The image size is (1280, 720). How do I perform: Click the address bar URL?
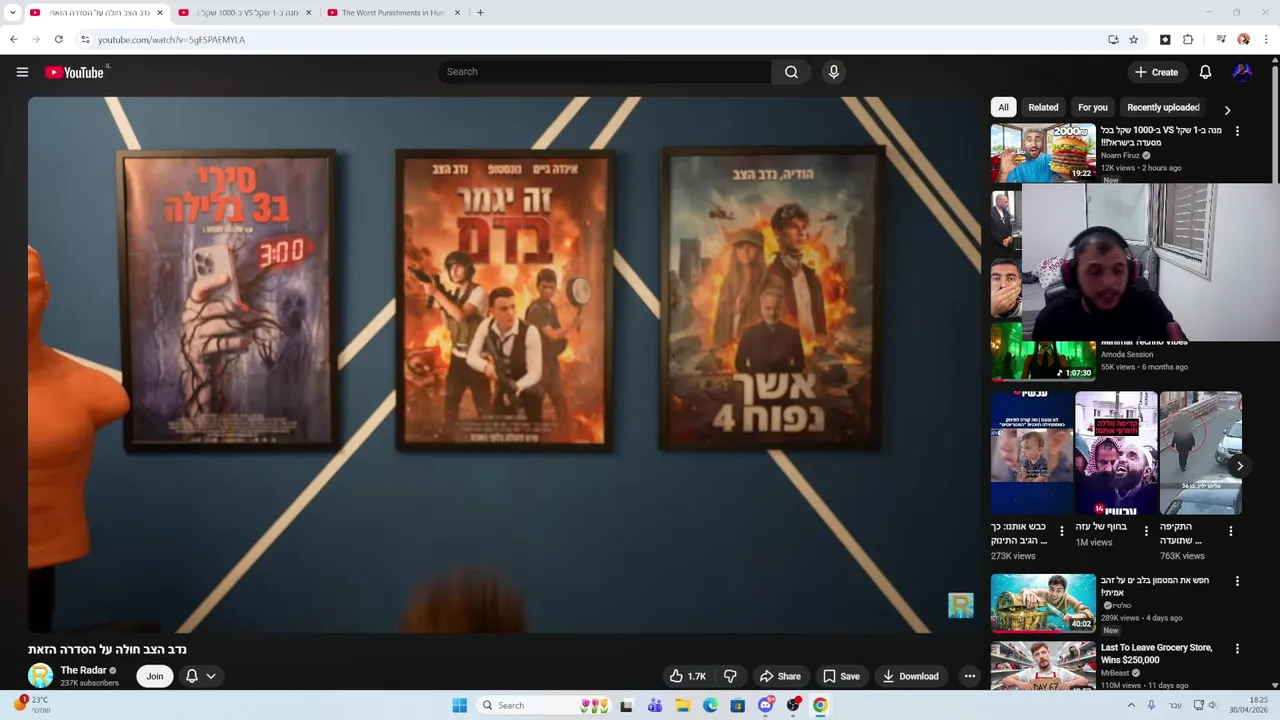tap(171, 40)
